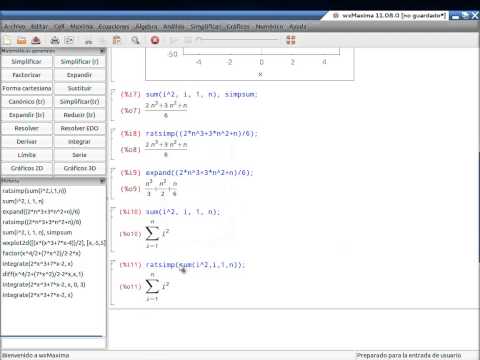Click the Resolver EDO button

click(x=79, y=128)
